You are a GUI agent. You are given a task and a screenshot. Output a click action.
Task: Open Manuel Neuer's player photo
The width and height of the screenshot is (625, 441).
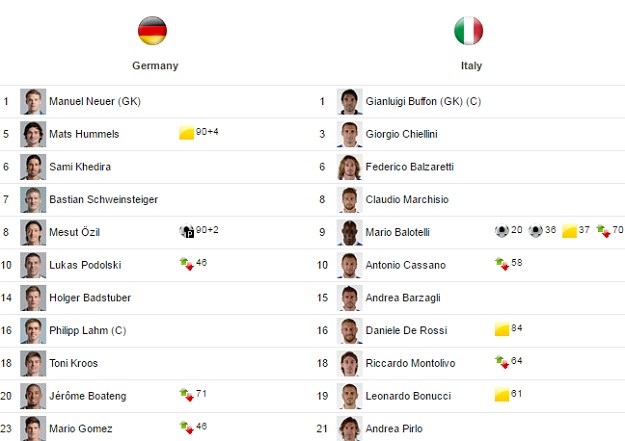pyautogui.click(x=33, y=102)
